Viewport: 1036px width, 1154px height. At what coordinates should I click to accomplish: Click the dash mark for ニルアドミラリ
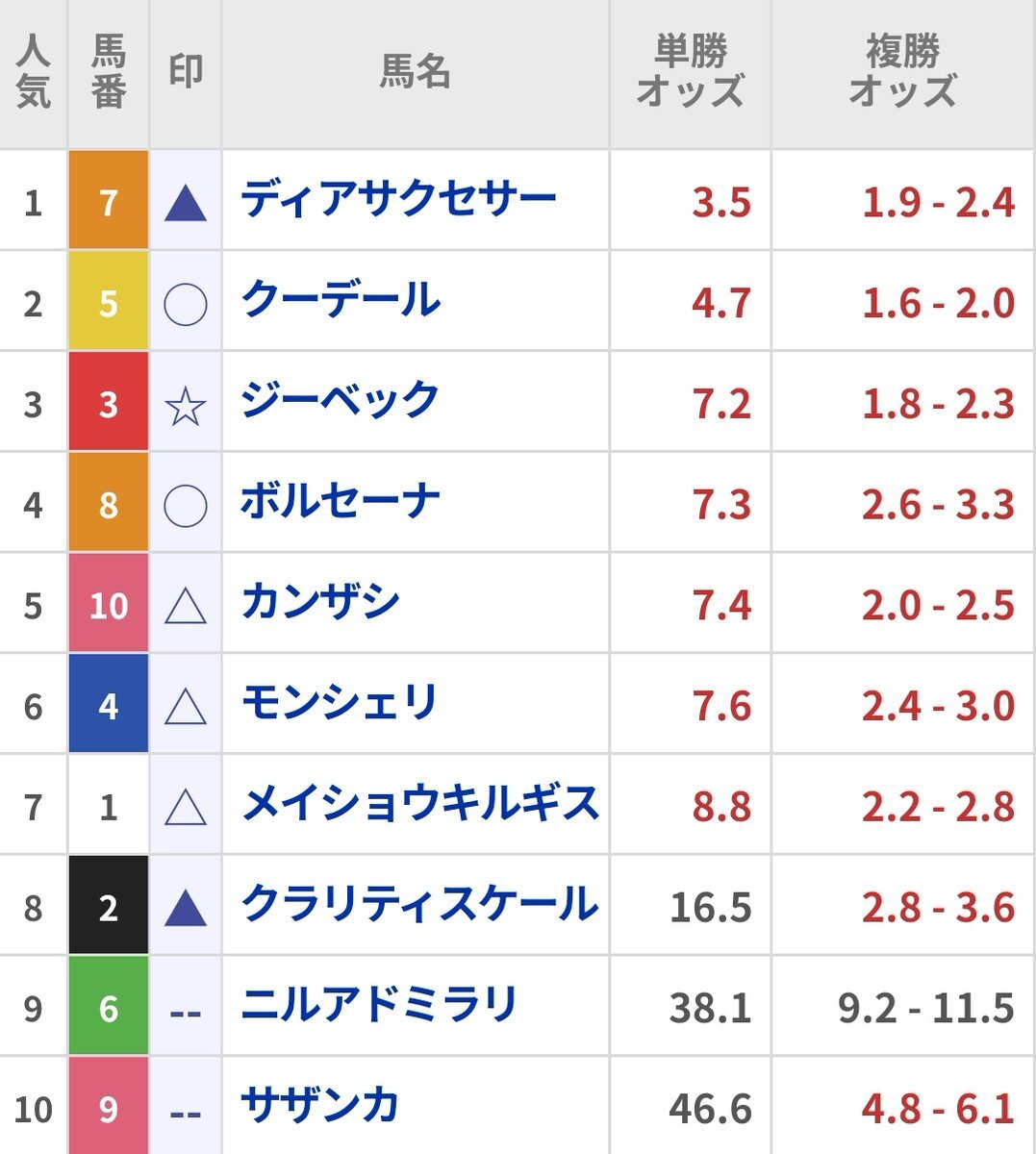(x=186, y=1012)
